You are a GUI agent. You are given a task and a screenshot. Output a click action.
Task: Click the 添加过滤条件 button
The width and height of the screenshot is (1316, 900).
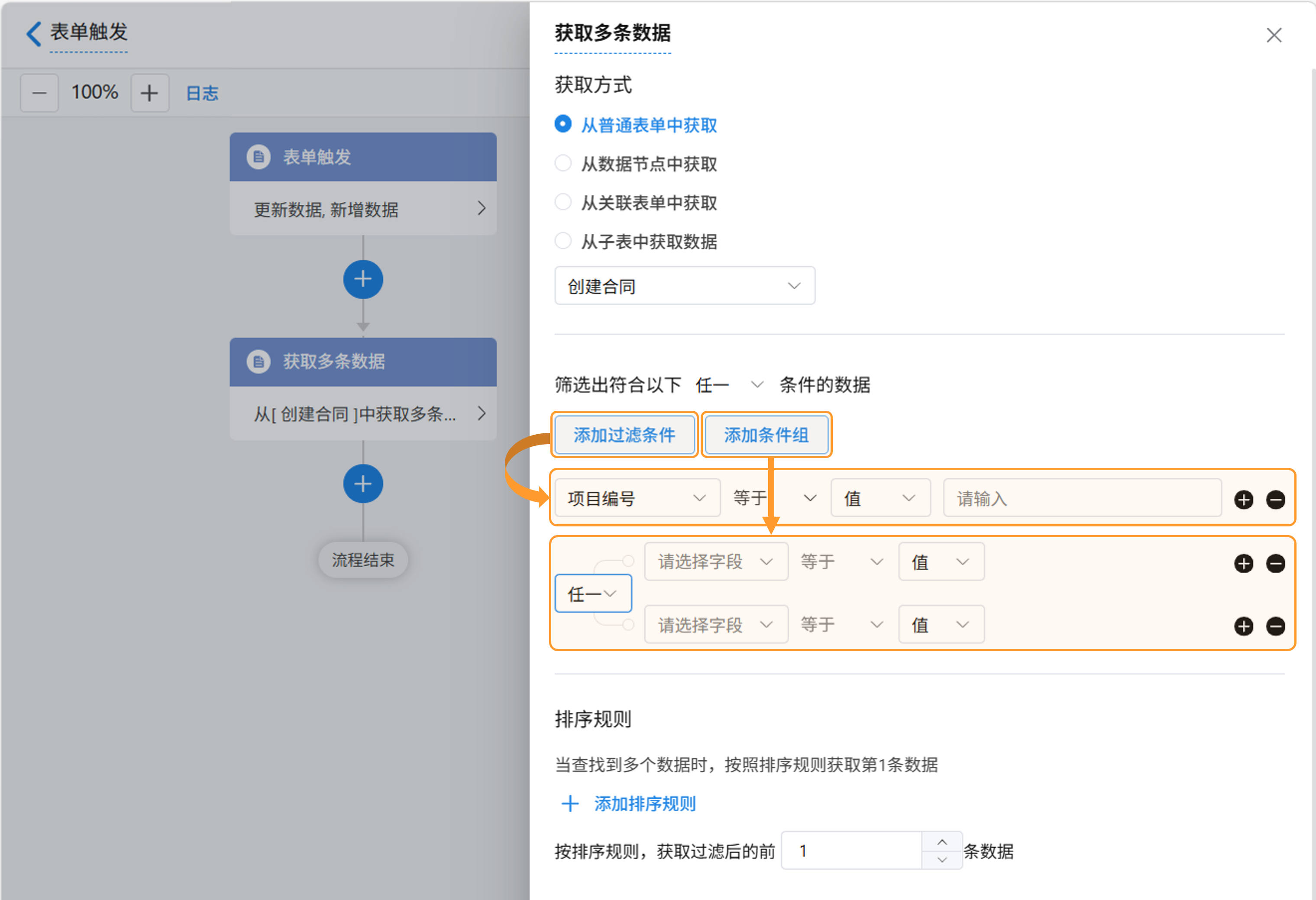click(x=624, y=435)
